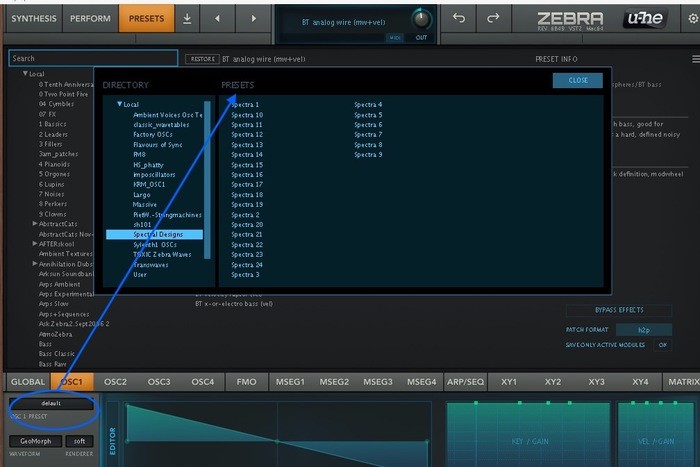Viewport: 700px width, 467px height.
Task: Select 7 Noises folder in browser
Action: point(51,194)
